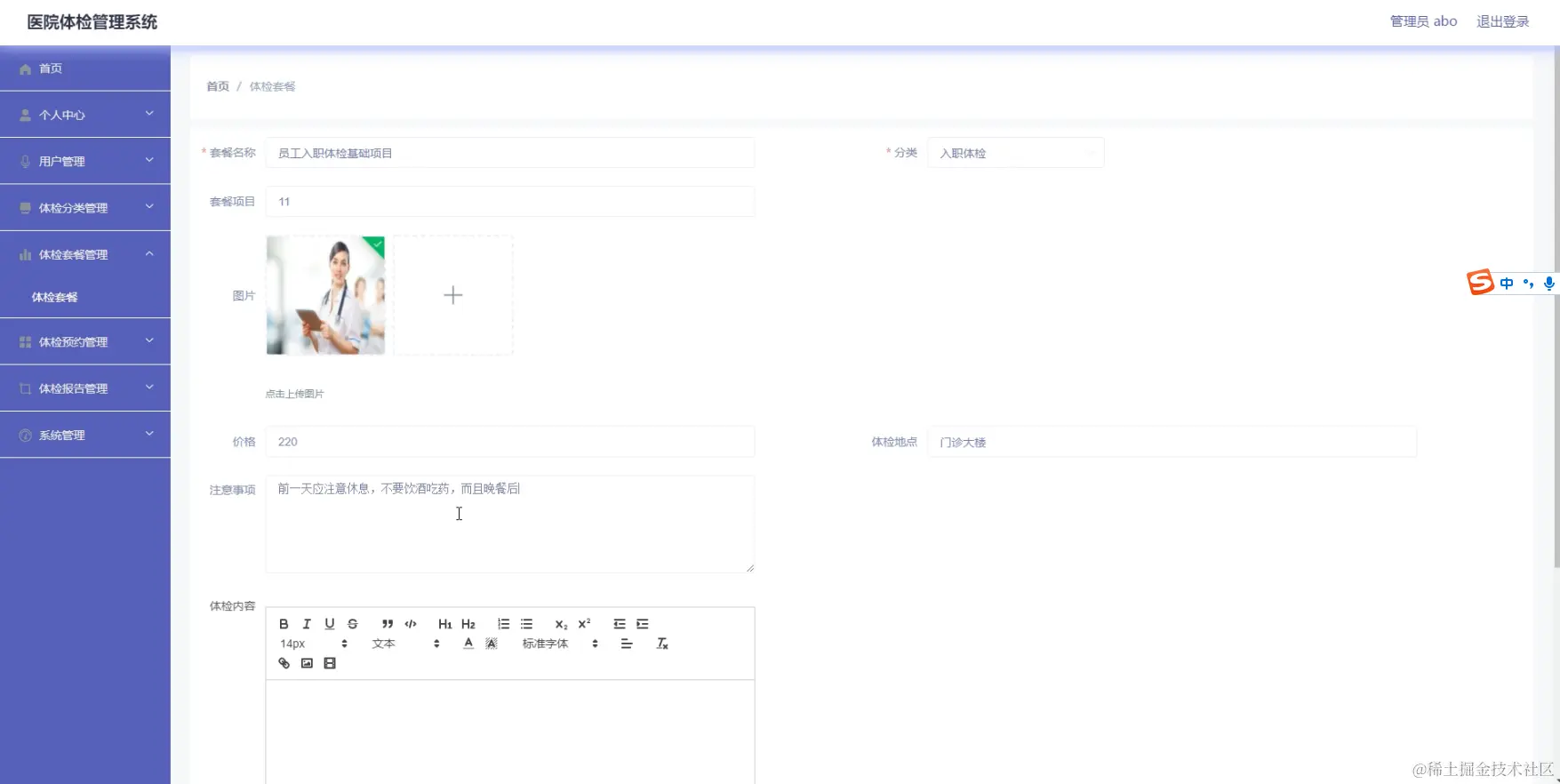Click the Sogou input method logo
1560x784 pixels.
pos(1480,283)
